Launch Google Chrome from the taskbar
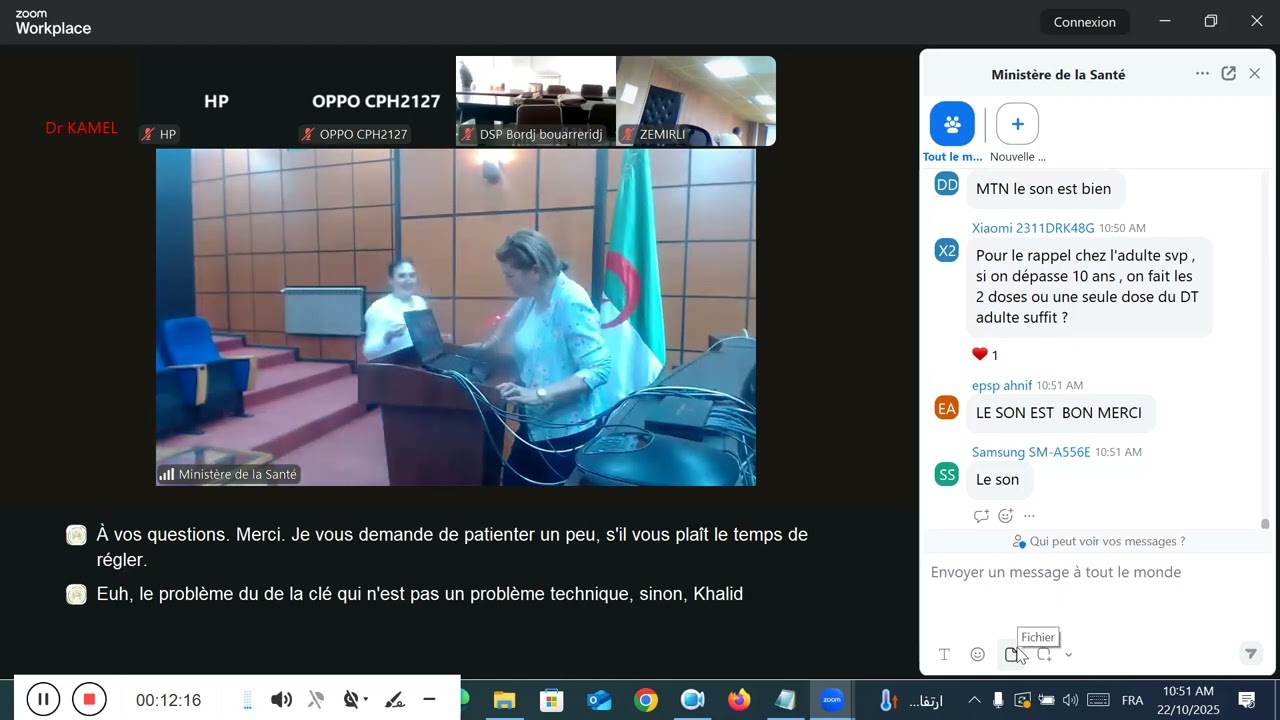This screenshot has width=1280, height=720. tap(646, 700)
